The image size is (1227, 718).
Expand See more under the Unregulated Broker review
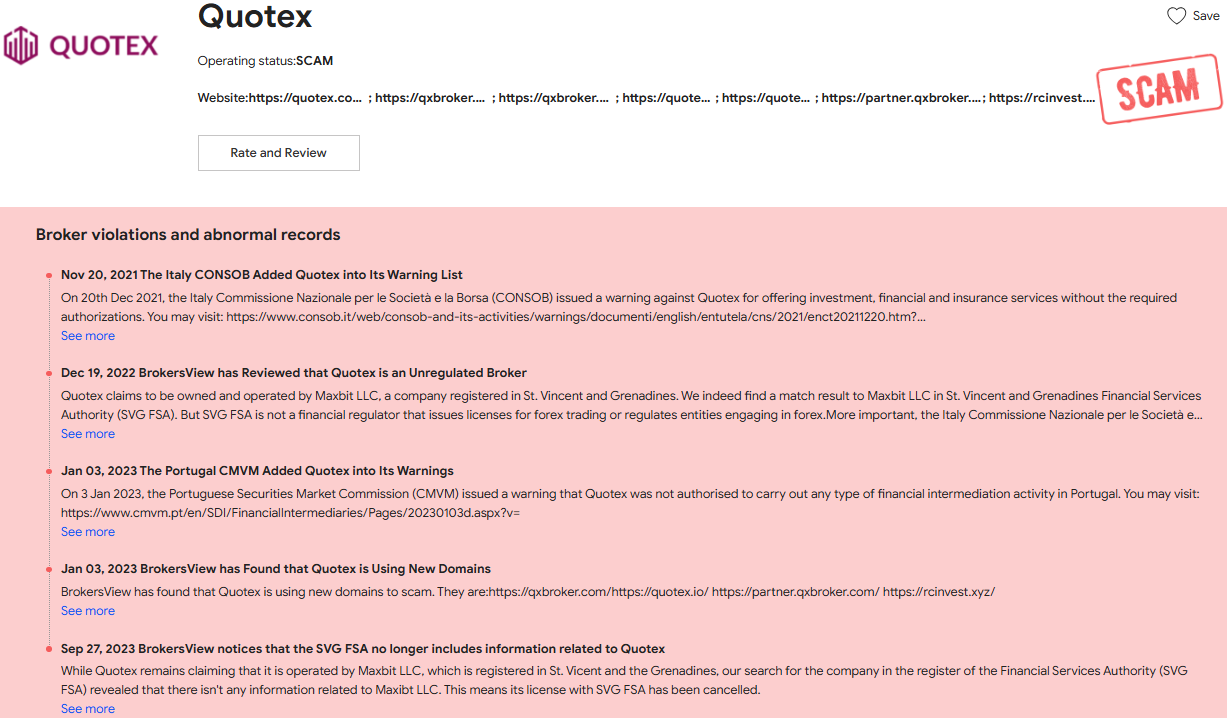(x=88, y=434)
